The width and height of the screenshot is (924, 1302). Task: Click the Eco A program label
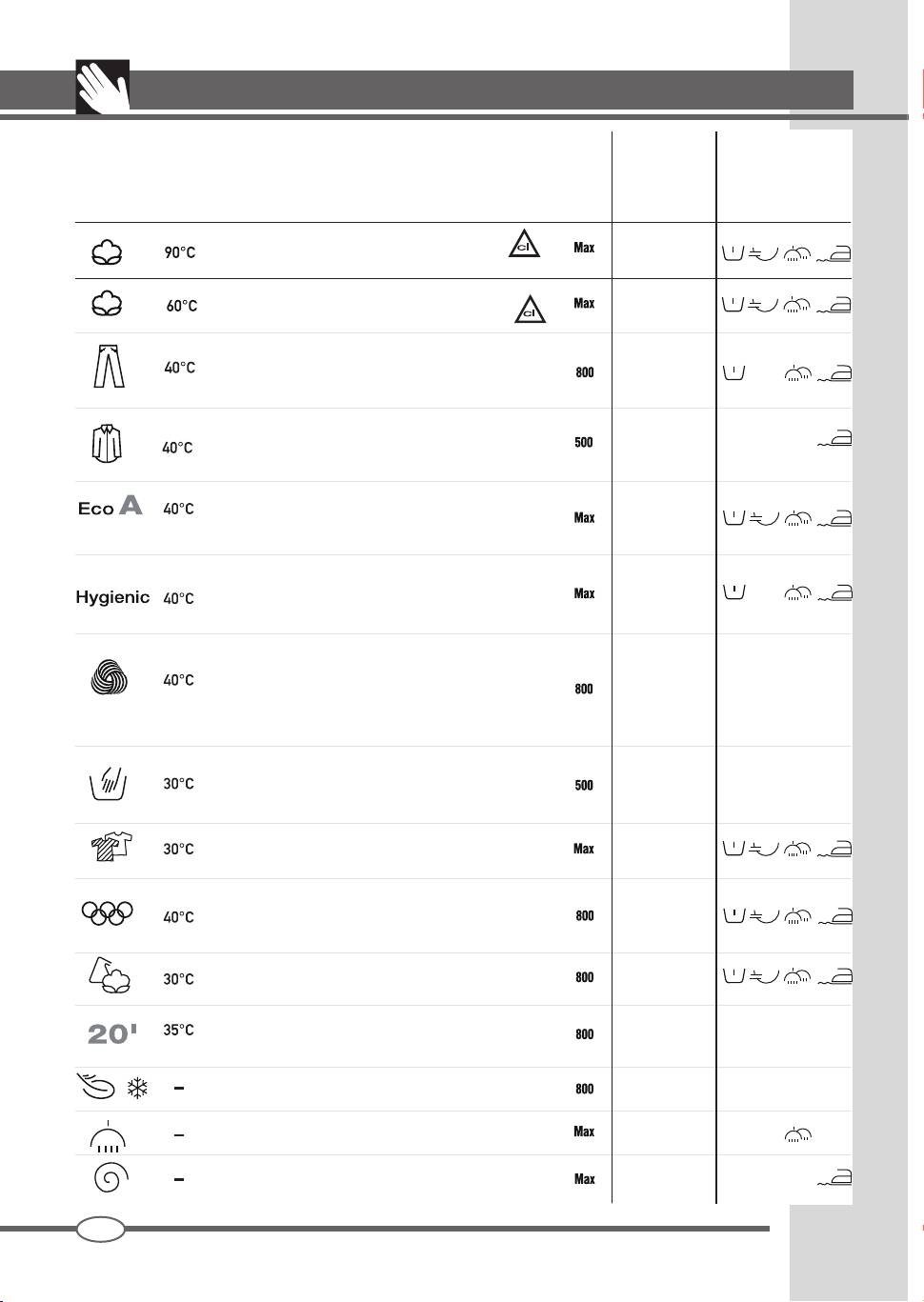pos(110,508)
